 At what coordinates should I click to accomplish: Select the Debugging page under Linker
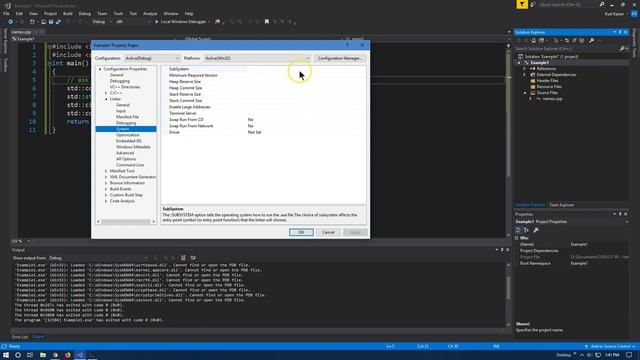[126, 123]
